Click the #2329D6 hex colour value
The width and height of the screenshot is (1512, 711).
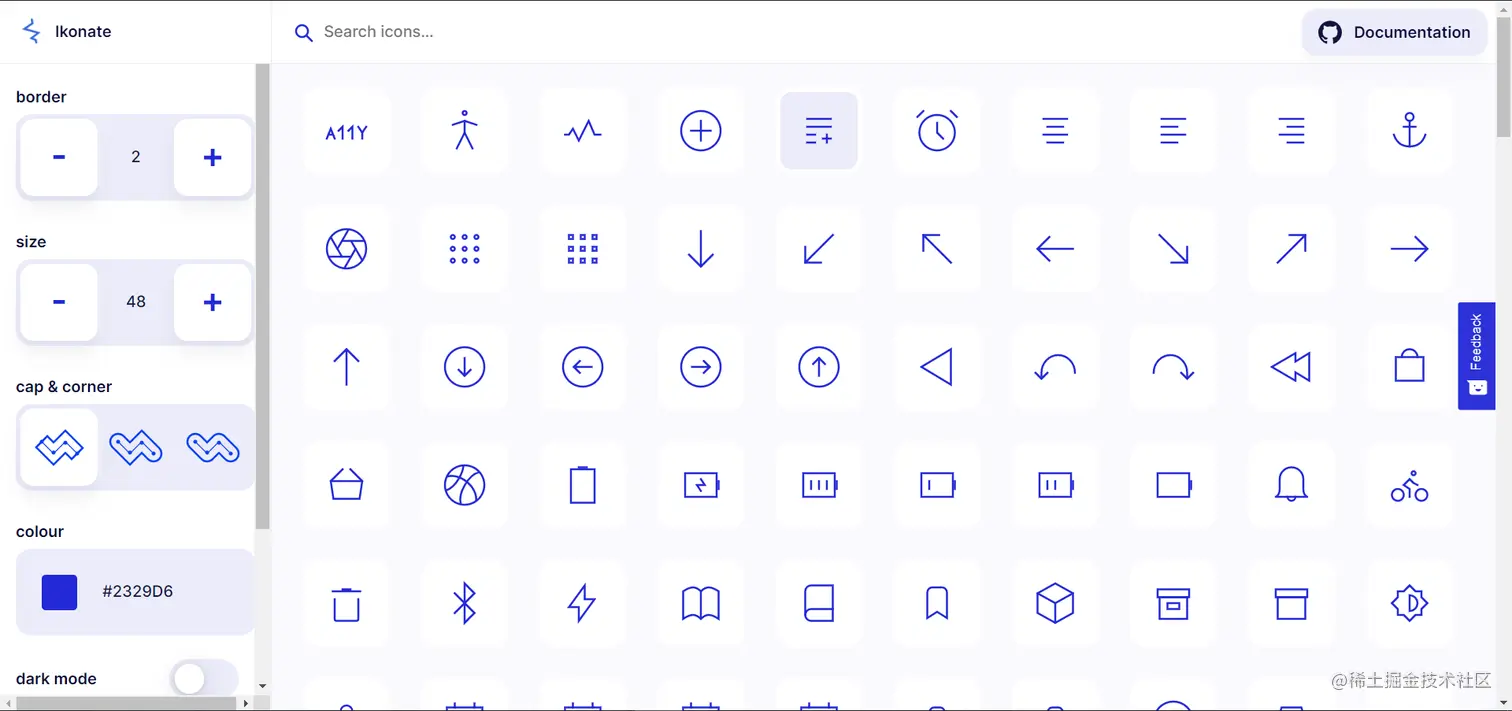click(x=138, y=591)
